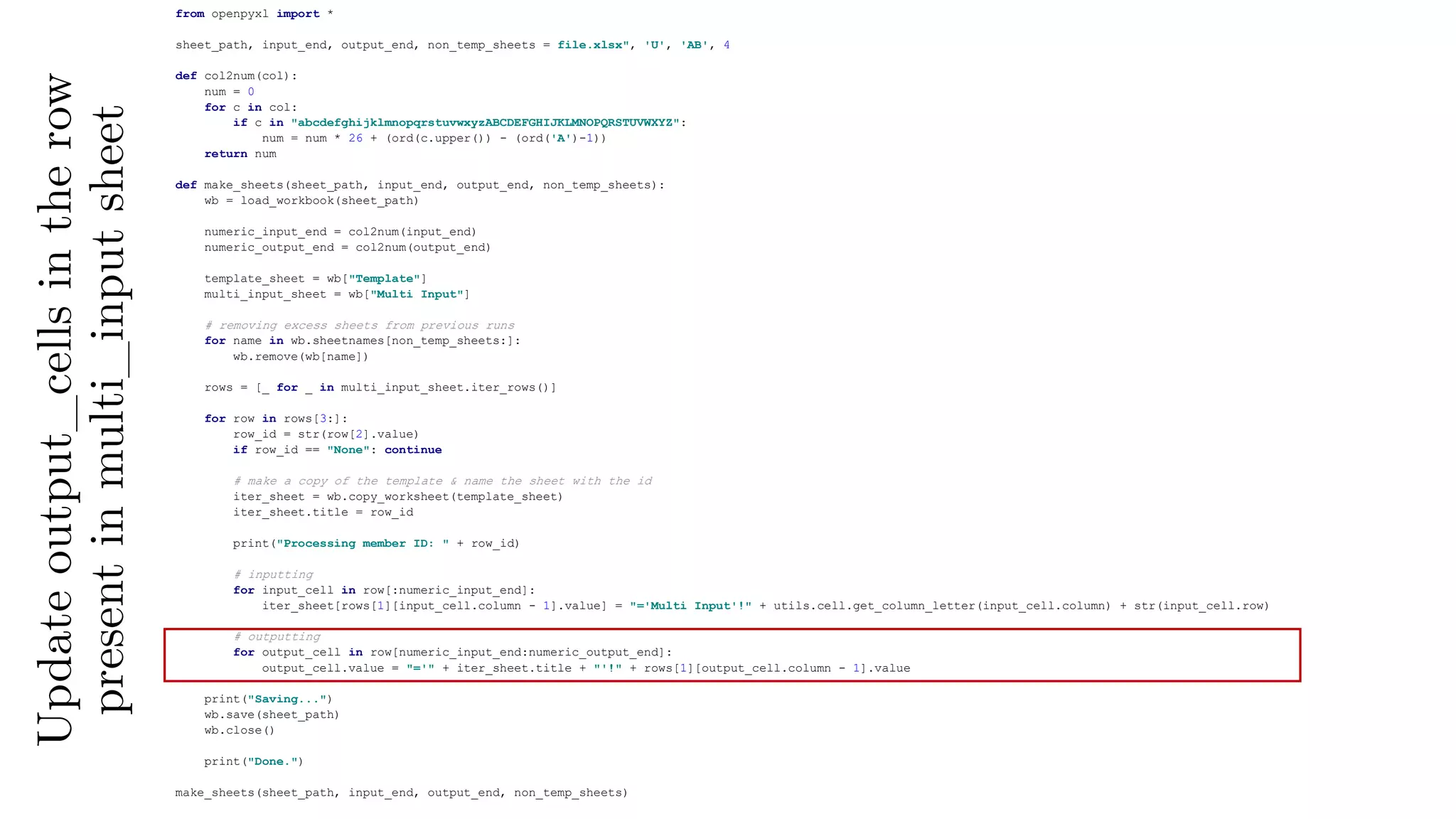The width and height of the screenshot is (1456, 819).
Task: Click the 'output_cell.value = "='"' assignment line
Action: click(586, 668)
